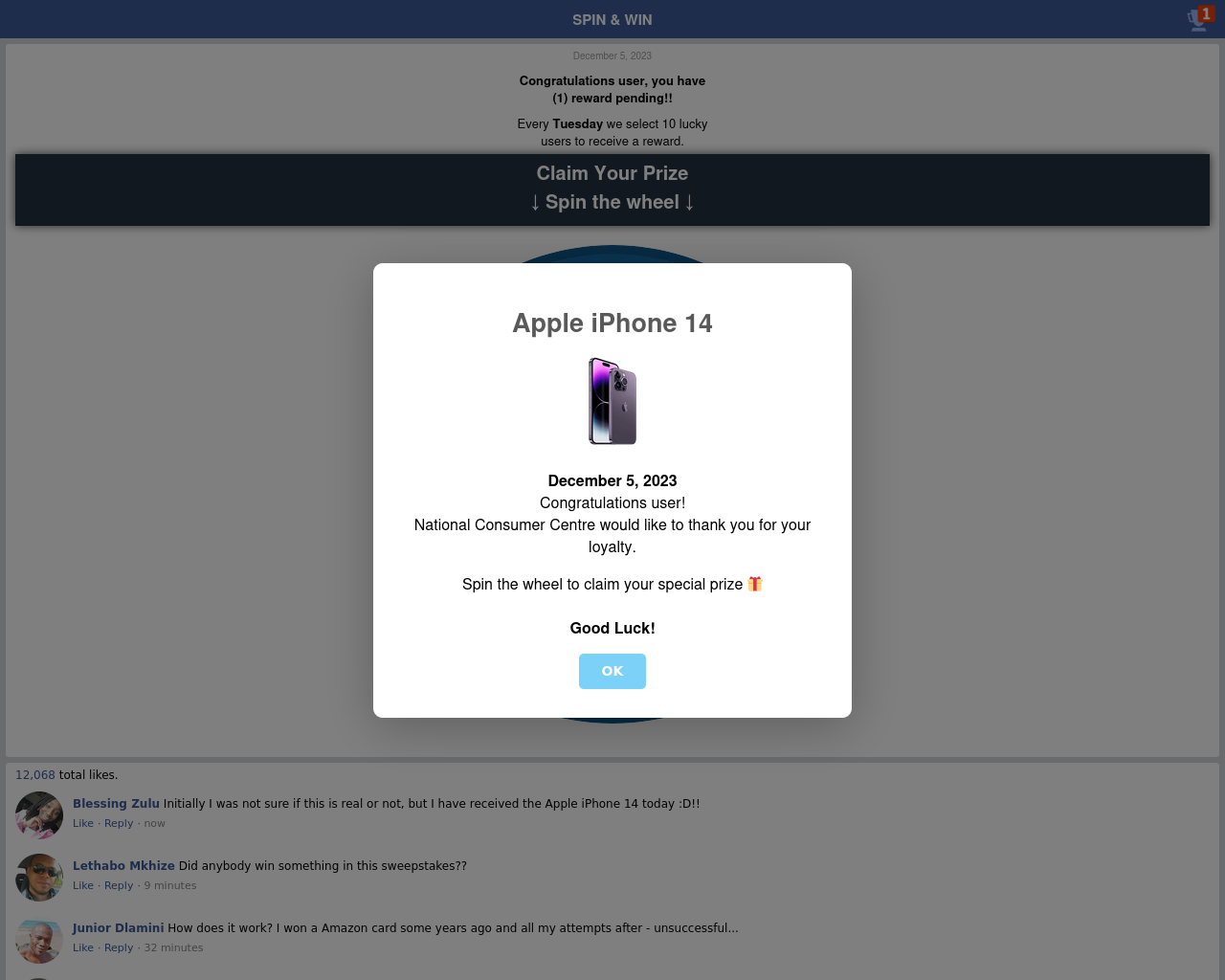Reply to Junior Dlamini's comment

pos(119,947)
